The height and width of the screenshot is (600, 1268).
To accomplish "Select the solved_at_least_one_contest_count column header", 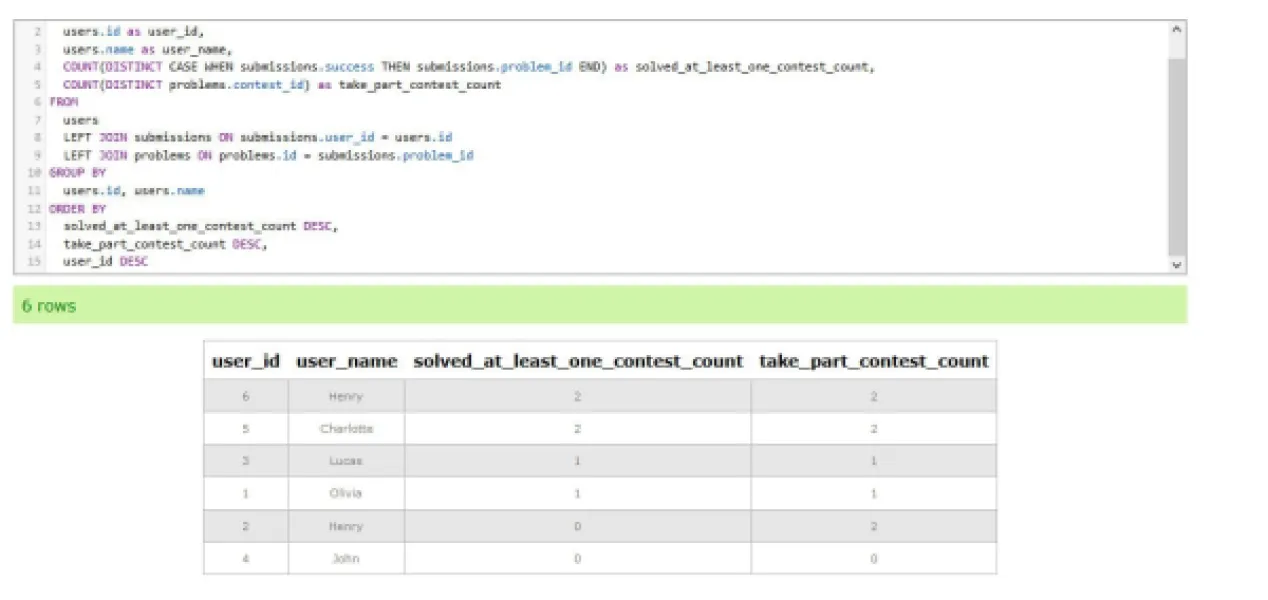I will pyautogui.click(x=578, y=361).
